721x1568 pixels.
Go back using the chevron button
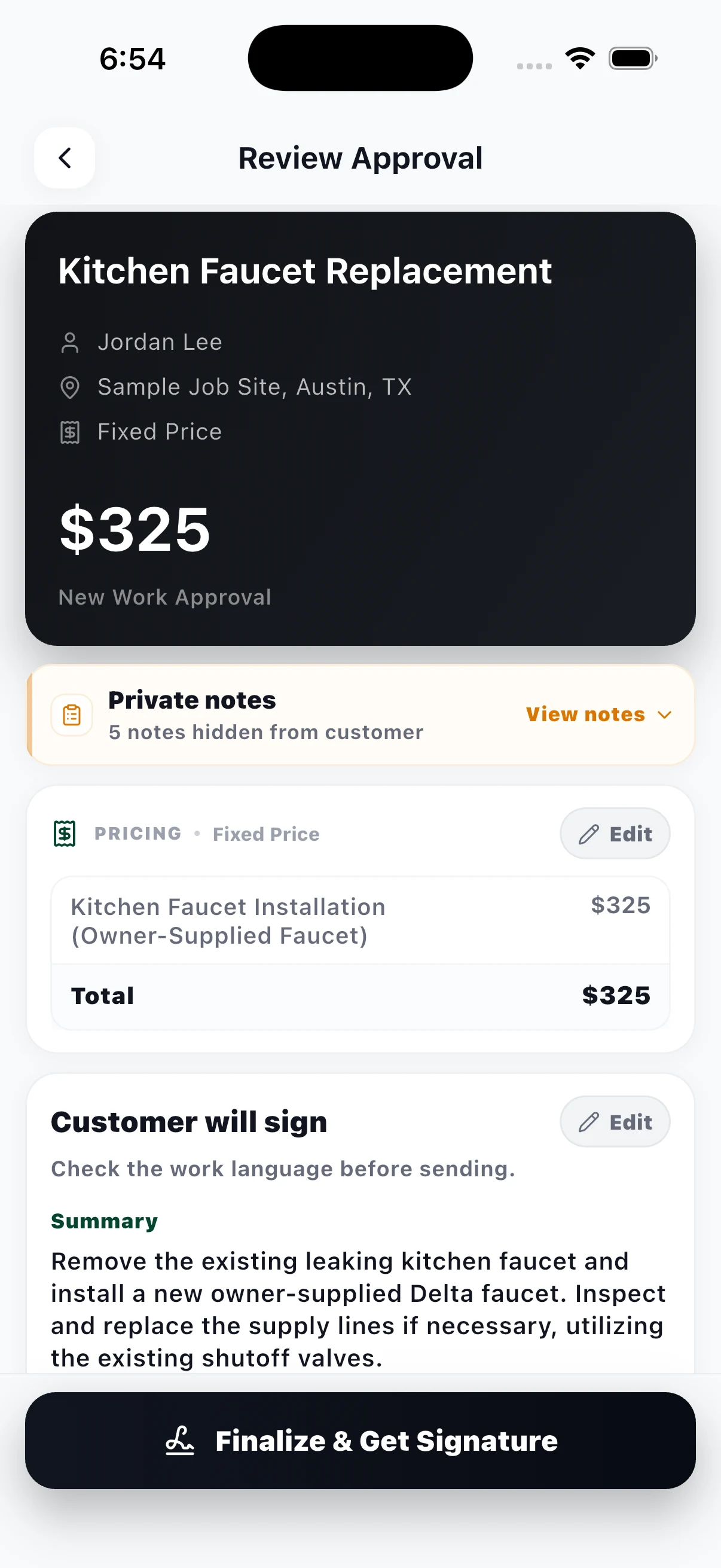click(65, 158)
